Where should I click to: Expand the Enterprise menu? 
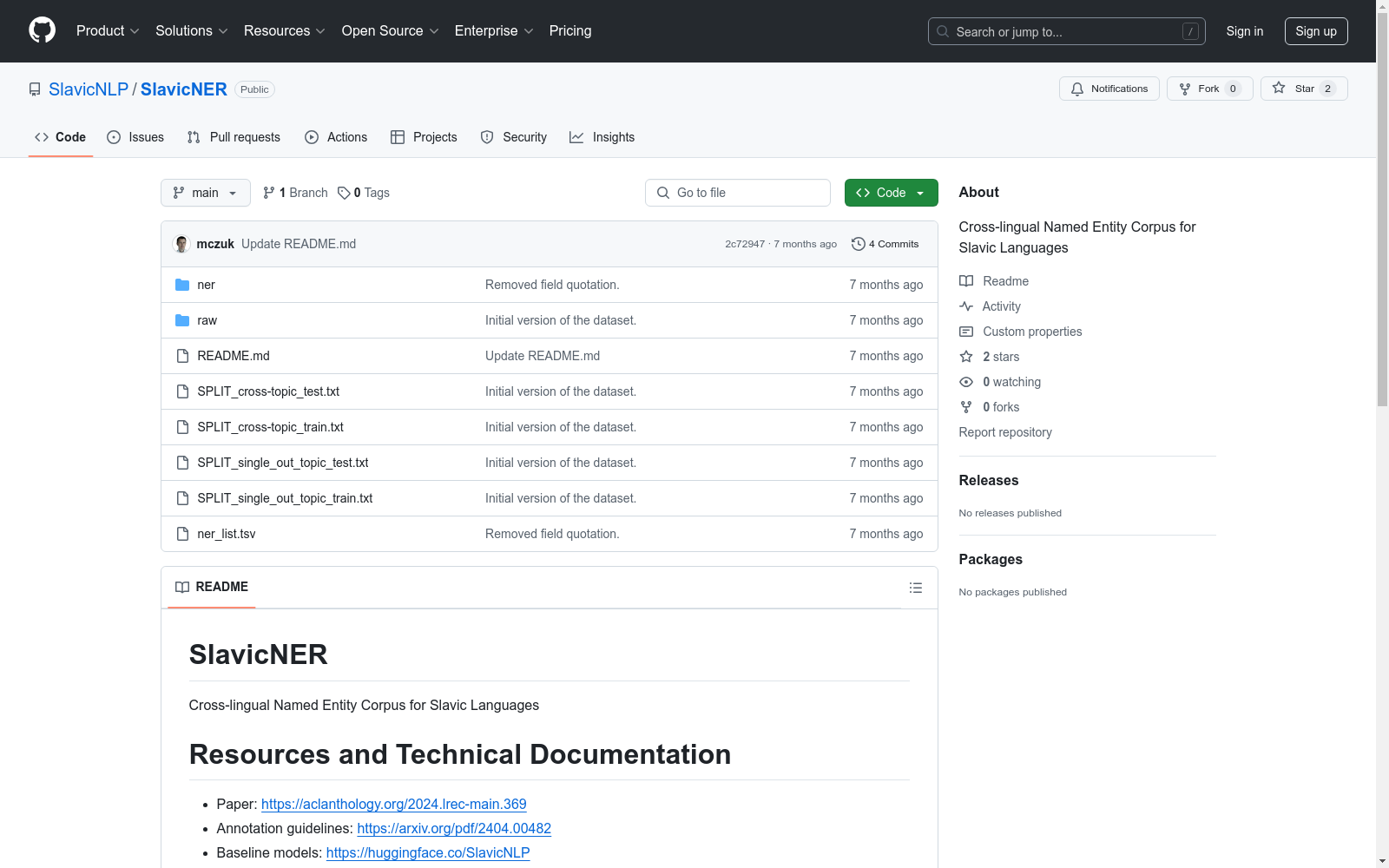click(x=494, y=31)
